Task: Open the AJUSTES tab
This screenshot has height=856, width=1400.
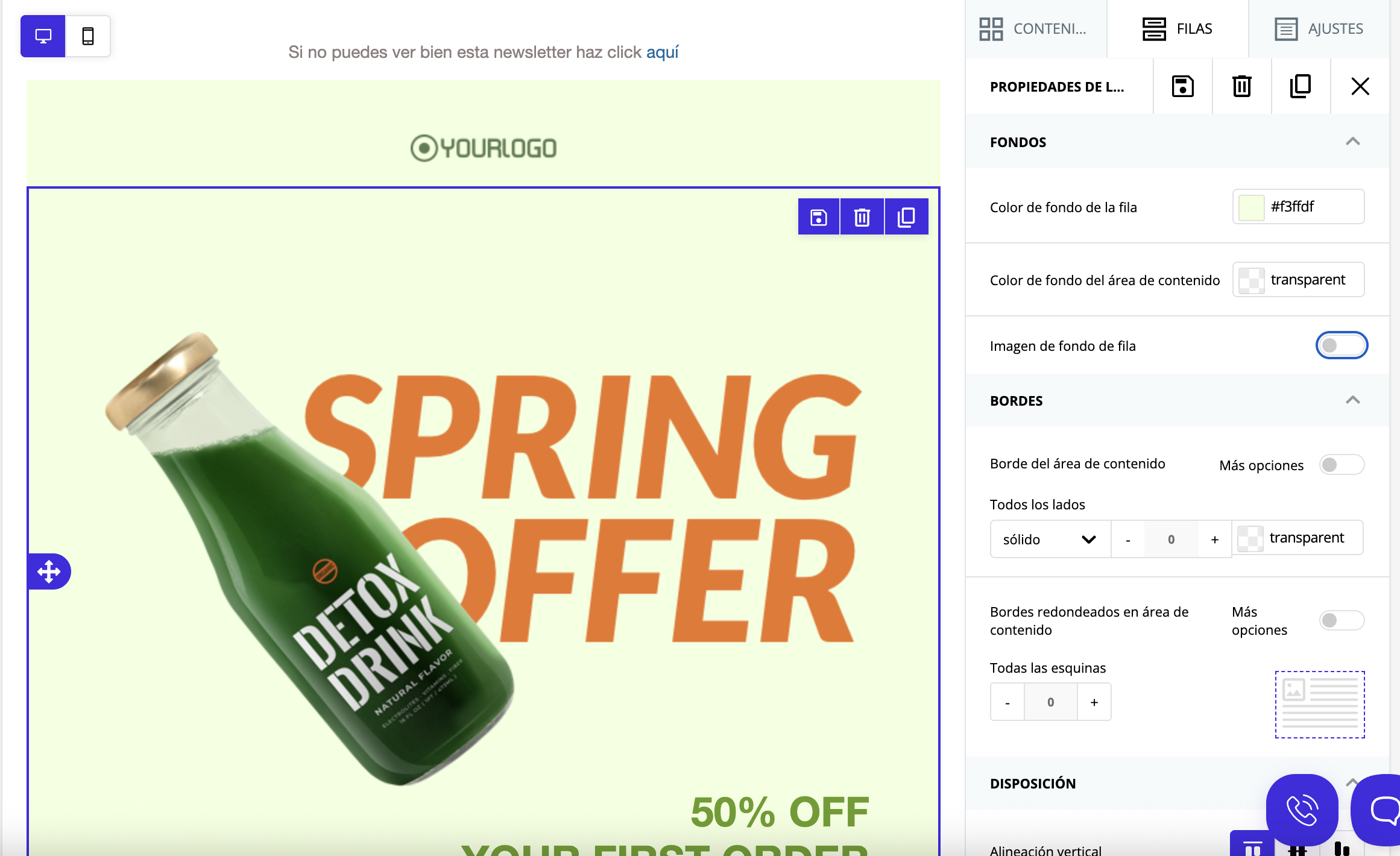Action: click(x=1319, y=29)
